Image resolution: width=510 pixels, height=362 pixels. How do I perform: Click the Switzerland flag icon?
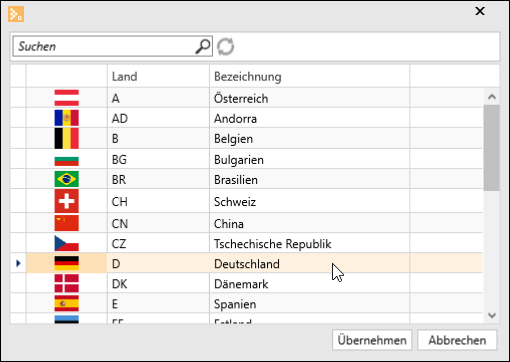click(67, 201)
